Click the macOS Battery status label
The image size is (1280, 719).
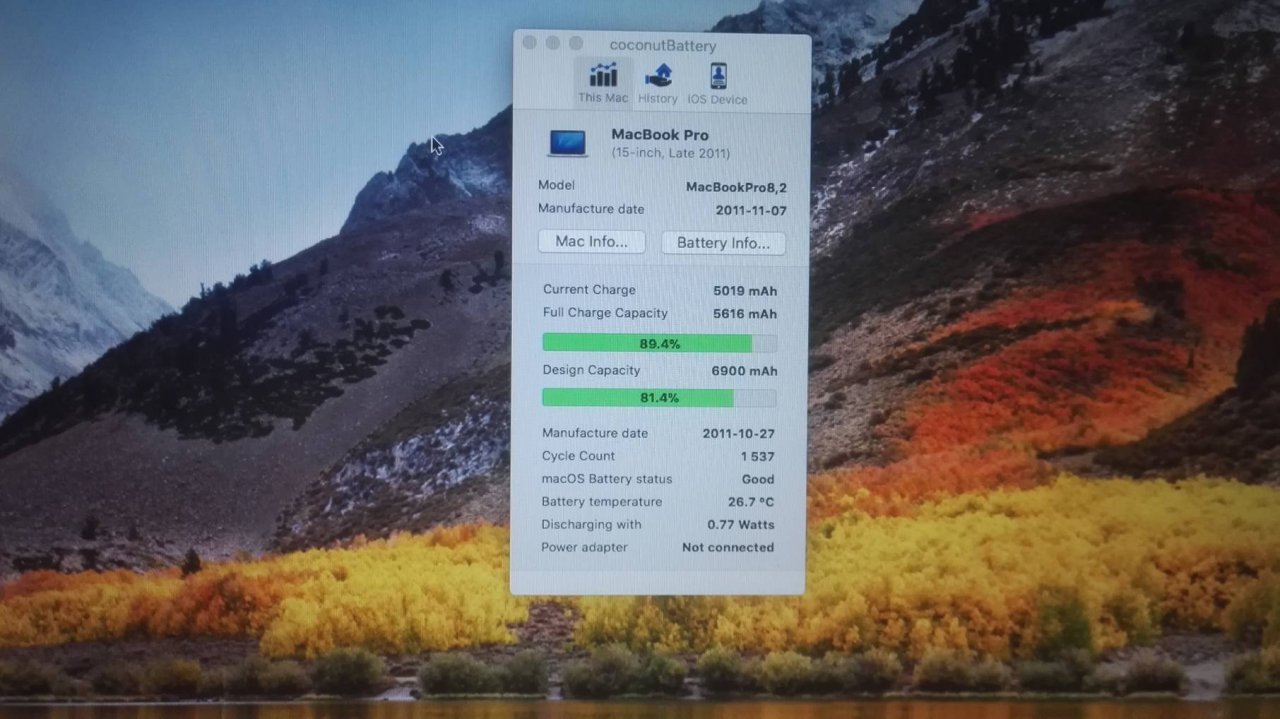607,479
